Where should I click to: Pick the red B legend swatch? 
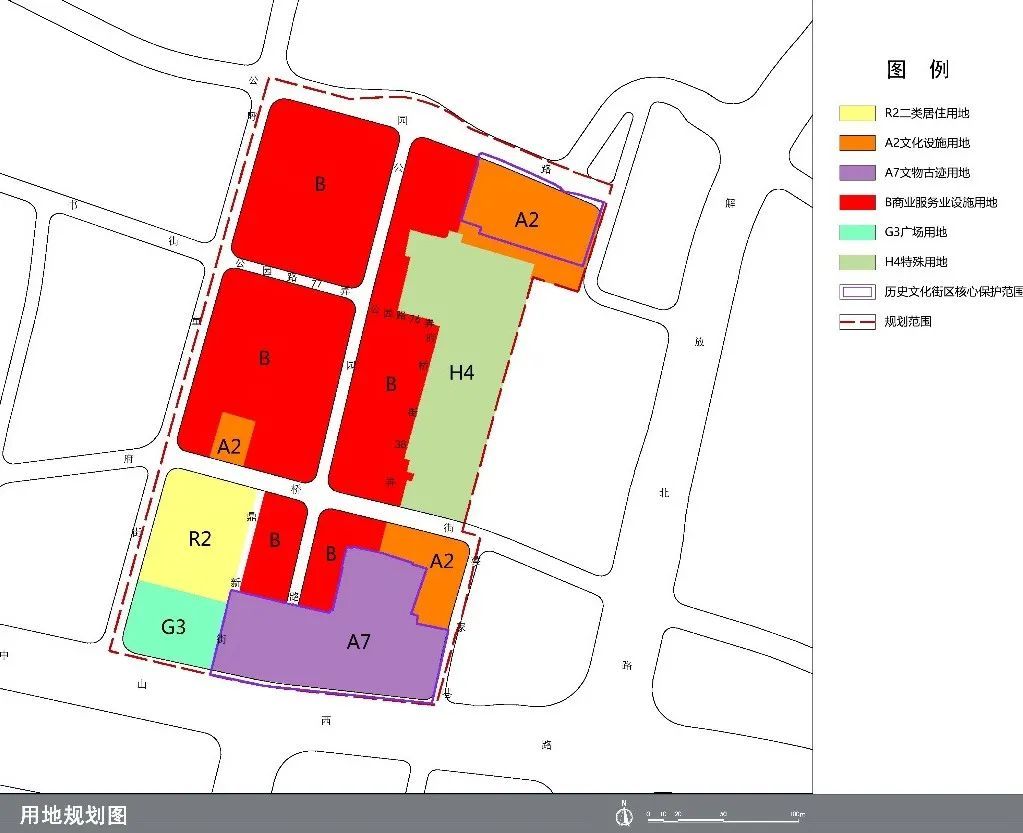[857, 202]
